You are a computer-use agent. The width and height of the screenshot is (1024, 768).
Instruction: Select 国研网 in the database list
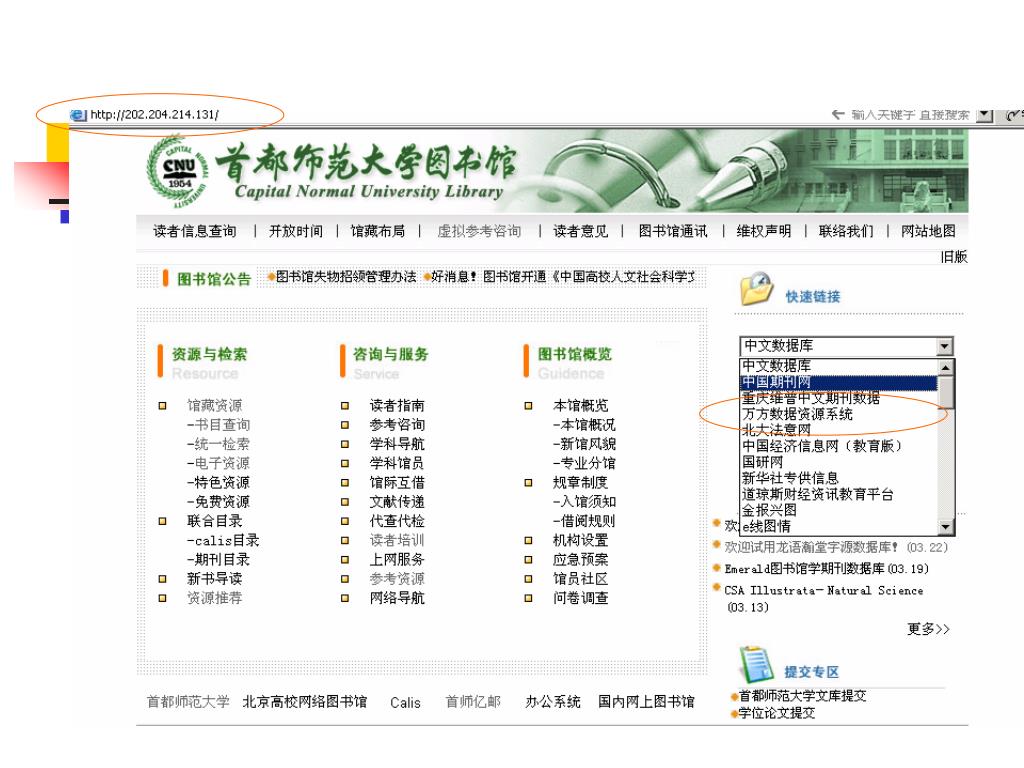[x=762, y=462]
